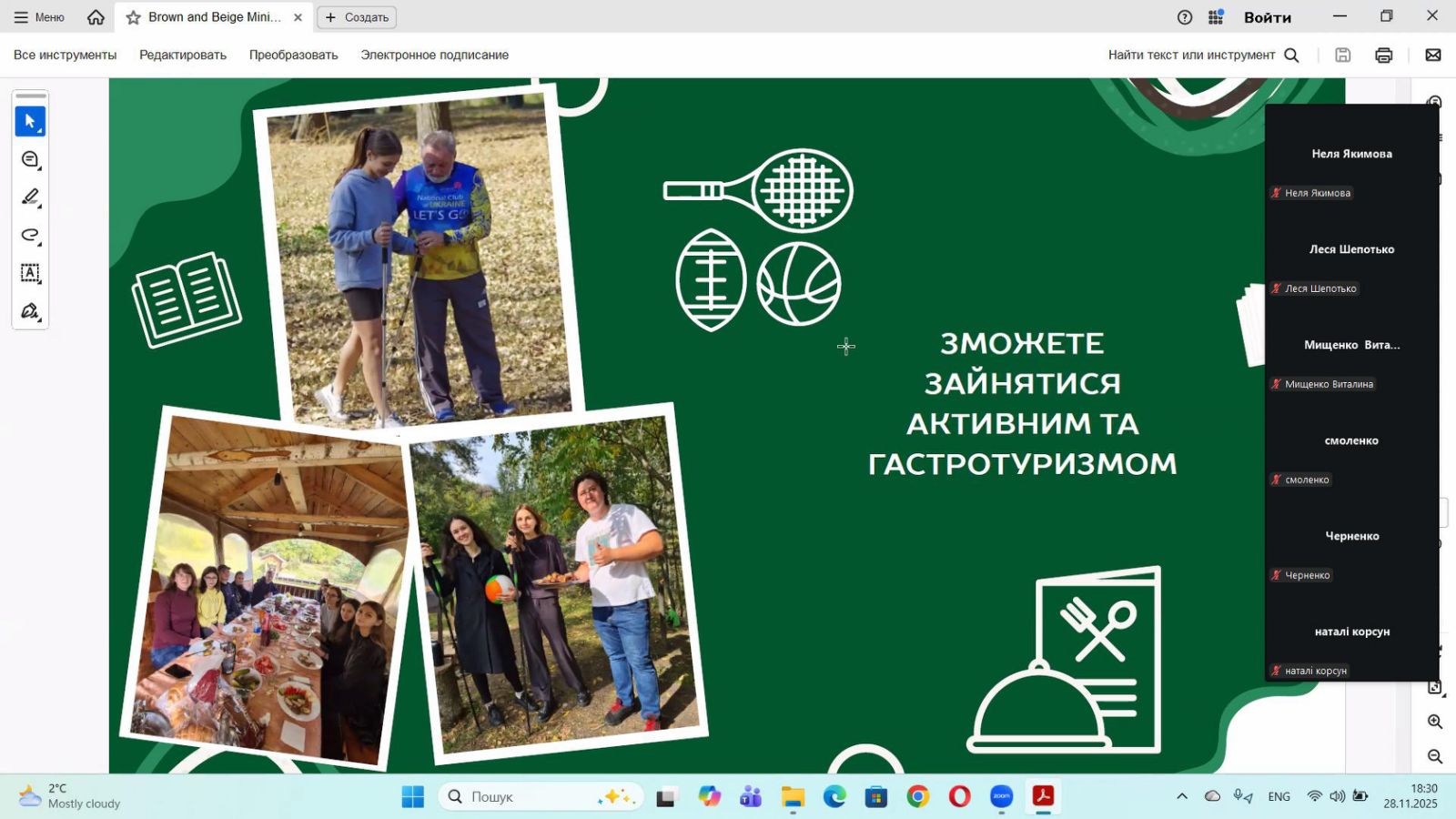Zoom in on the page
Image resolution: width=1456 pixels, height=819 pixels.
[x=1435, y=722]
